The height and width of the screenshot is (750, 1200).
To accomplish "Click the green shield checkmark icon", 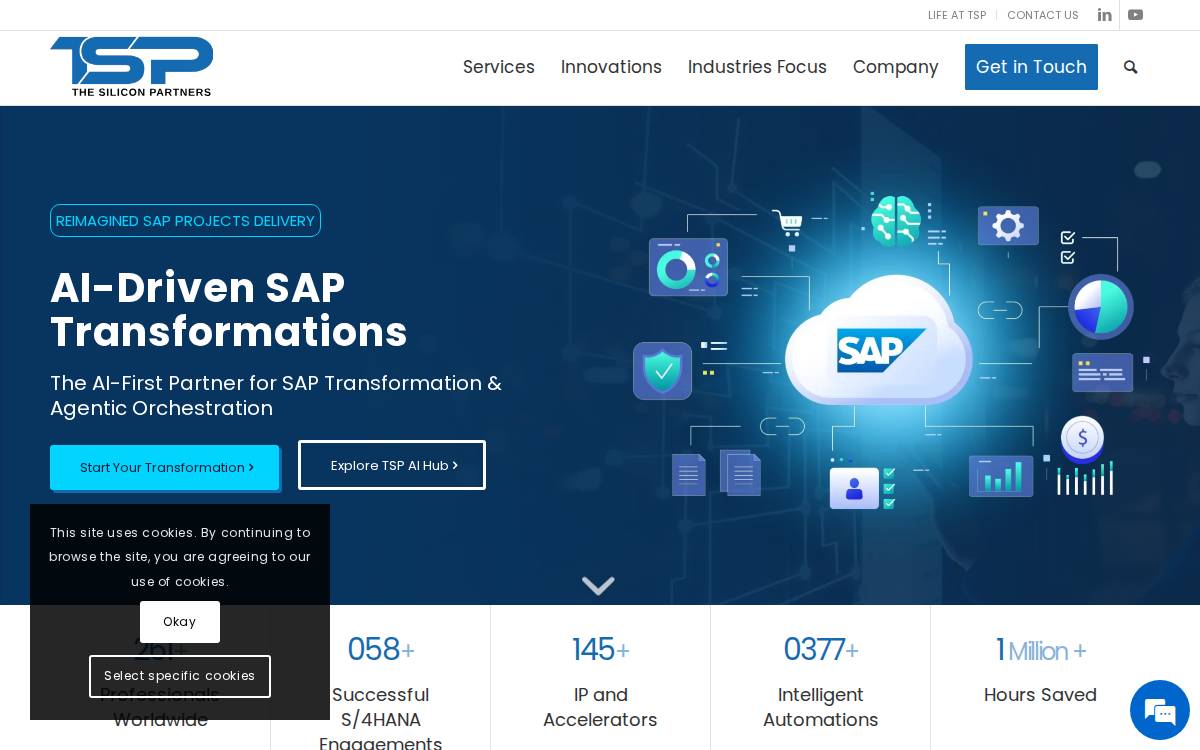I will click(x=662, y=371).
